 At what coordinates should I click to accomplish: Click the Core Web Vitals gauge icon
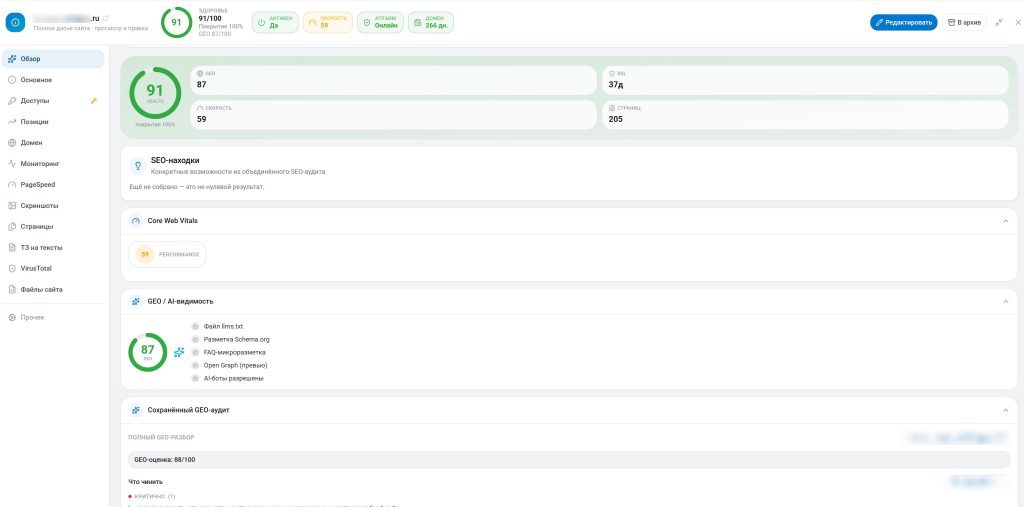136,221
